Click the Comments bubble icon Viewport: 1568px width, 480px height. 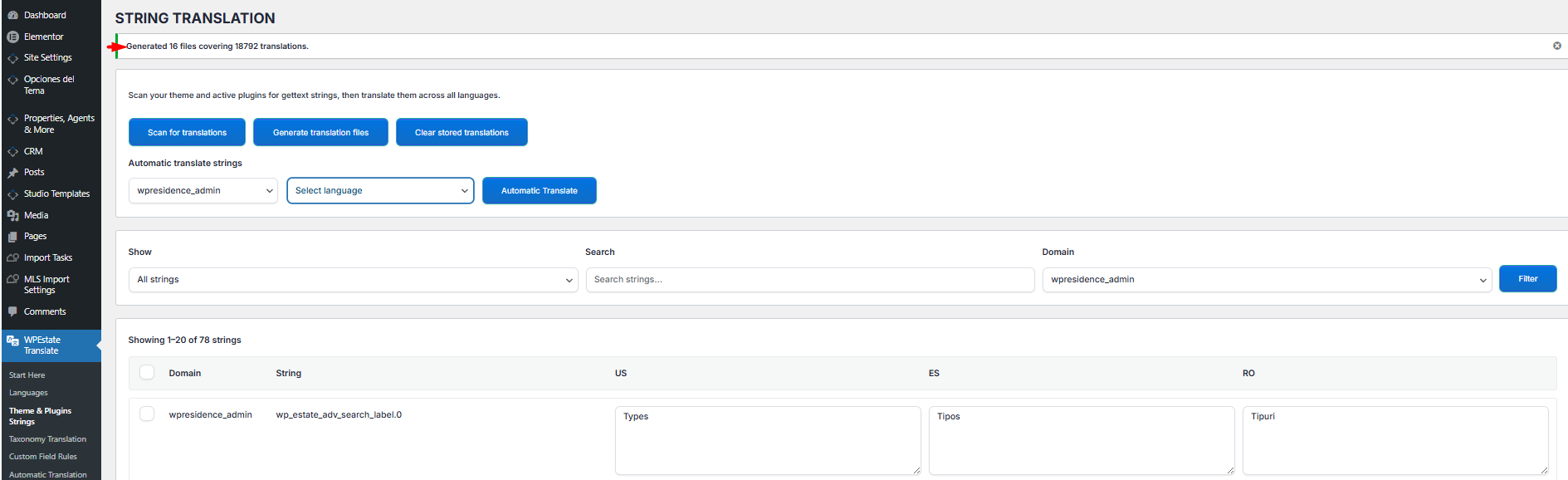pos(12,311)
